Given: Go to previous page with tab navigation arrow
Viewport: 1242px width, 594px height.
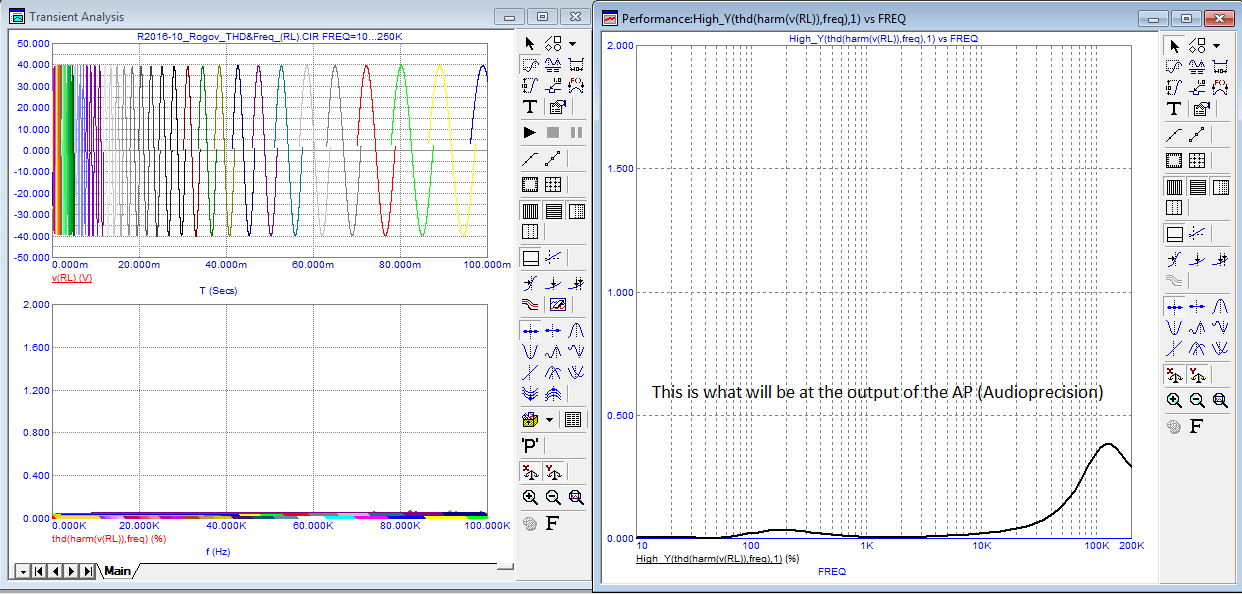Looking at the screenshot, I should click(55, 571).
